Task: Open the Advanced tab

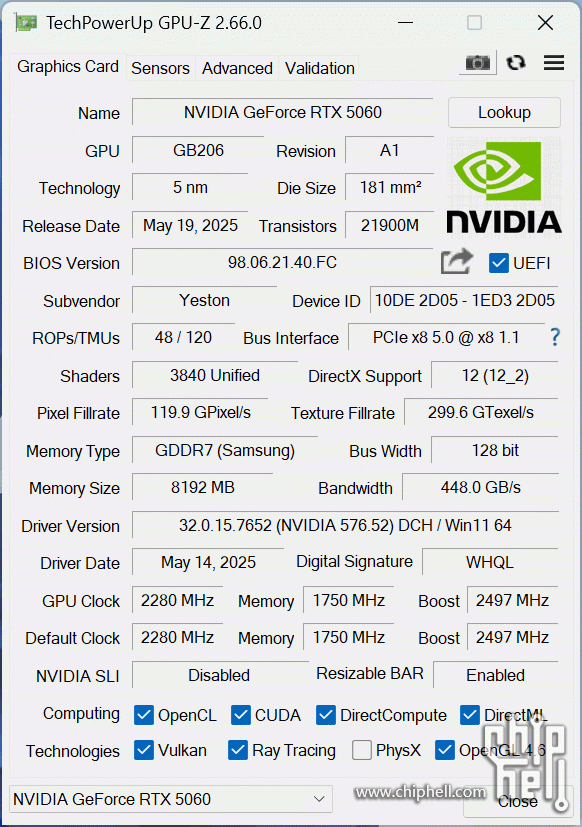Action: point(237,68)
